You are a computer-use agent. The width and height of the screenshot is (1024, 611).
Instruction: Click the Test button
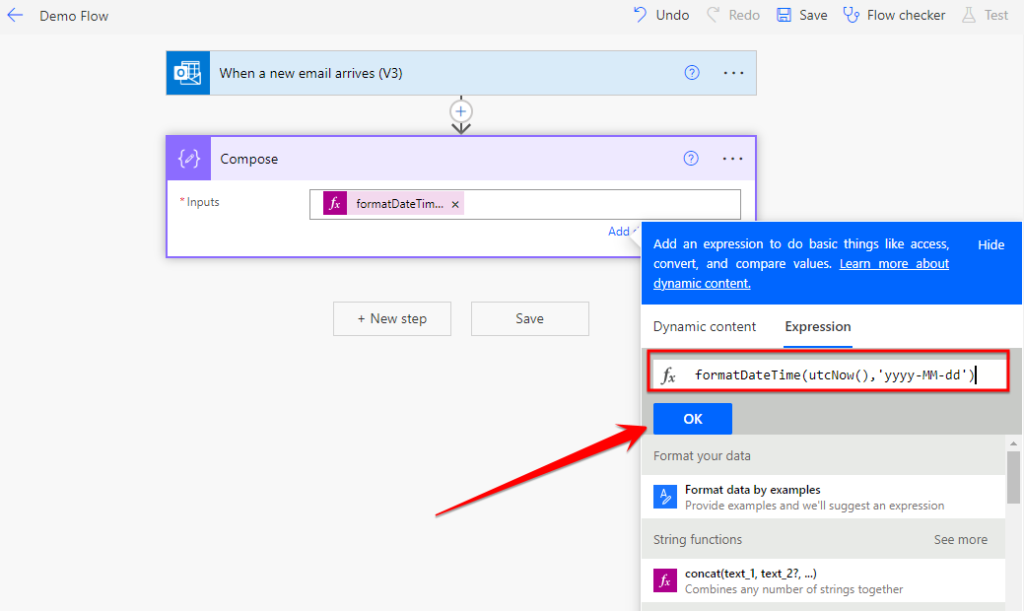point(985,15)
